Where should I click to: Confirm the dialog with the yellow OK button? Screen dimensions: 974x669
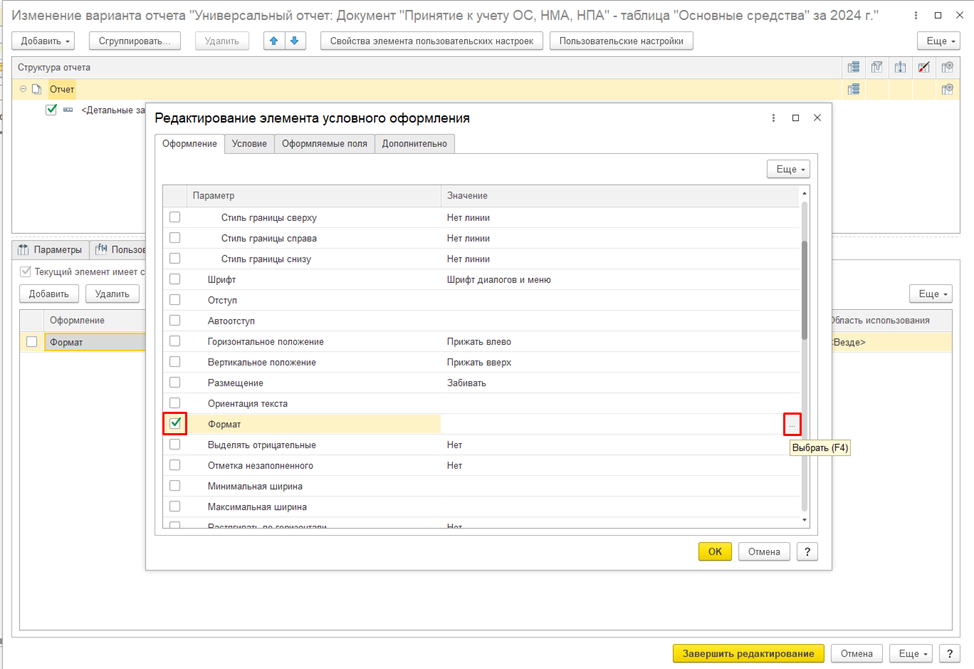click(x=715, y=552)
